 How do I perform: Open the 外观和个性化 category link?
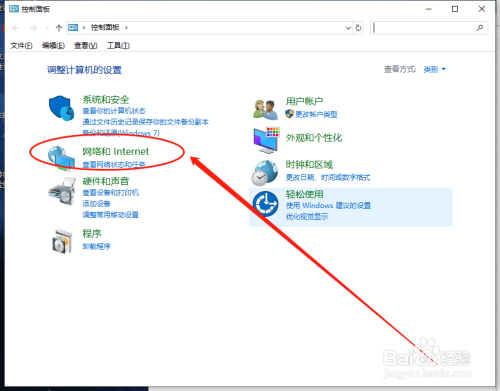(314, 138)
